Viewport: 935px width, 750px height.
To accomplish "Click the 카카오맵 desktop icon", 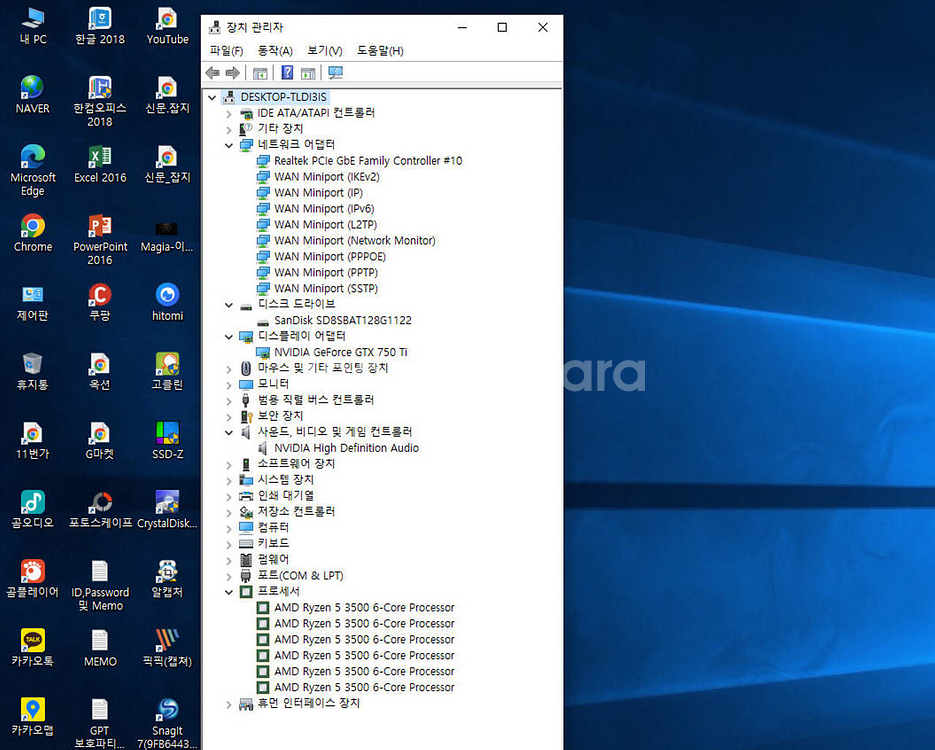I will (32, 717).
